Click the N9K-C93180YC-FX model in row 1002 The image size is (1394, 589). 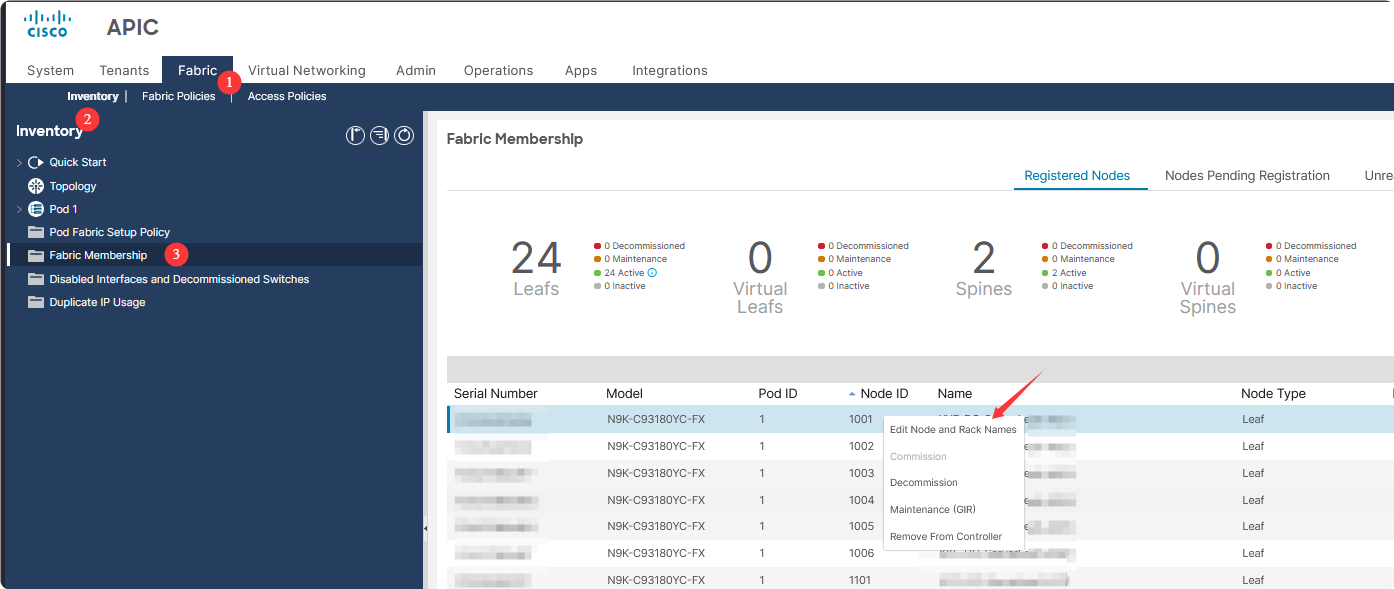[656, 446]
